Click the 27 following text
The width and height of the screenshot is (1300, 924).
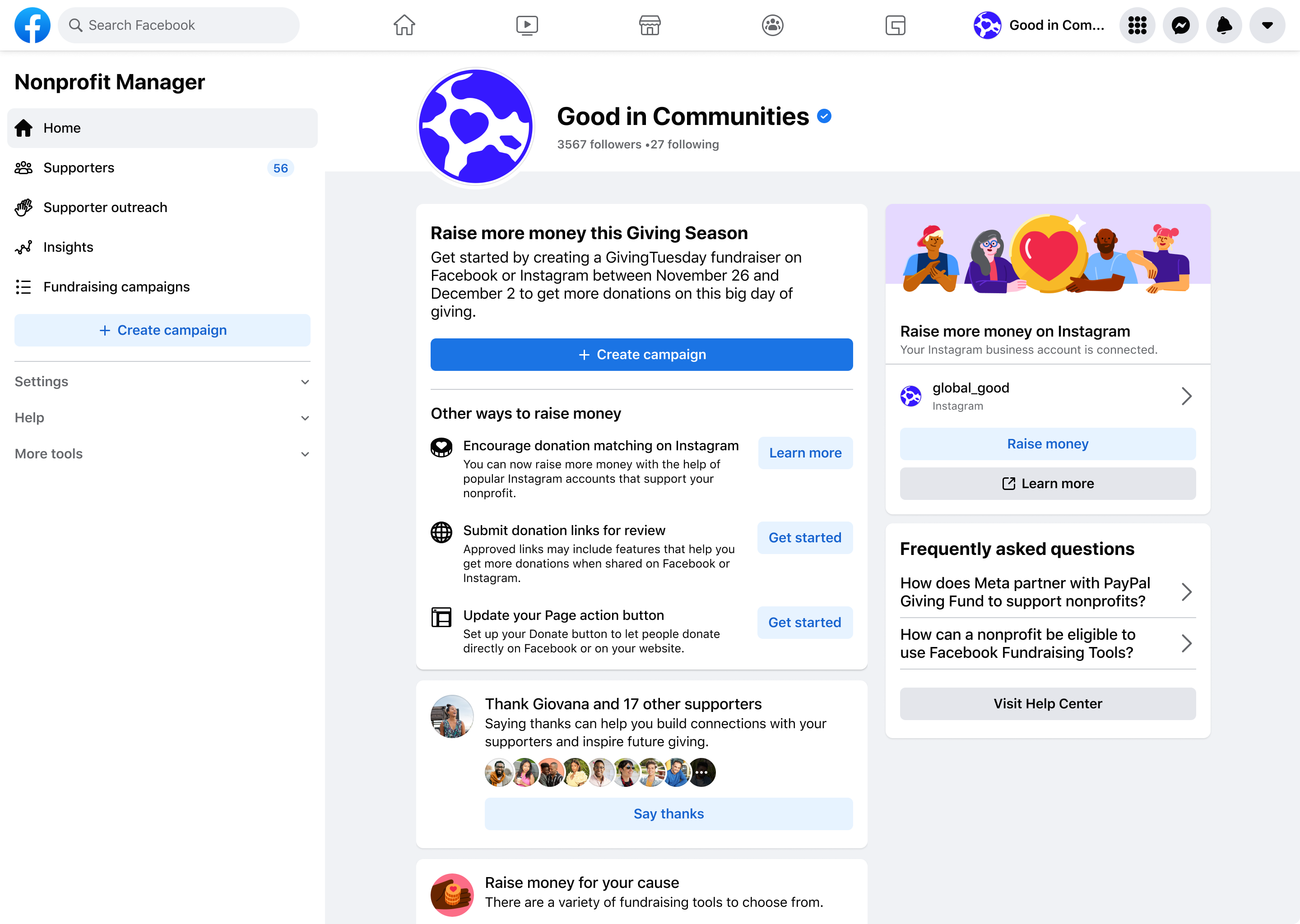(x=685, y=144)
